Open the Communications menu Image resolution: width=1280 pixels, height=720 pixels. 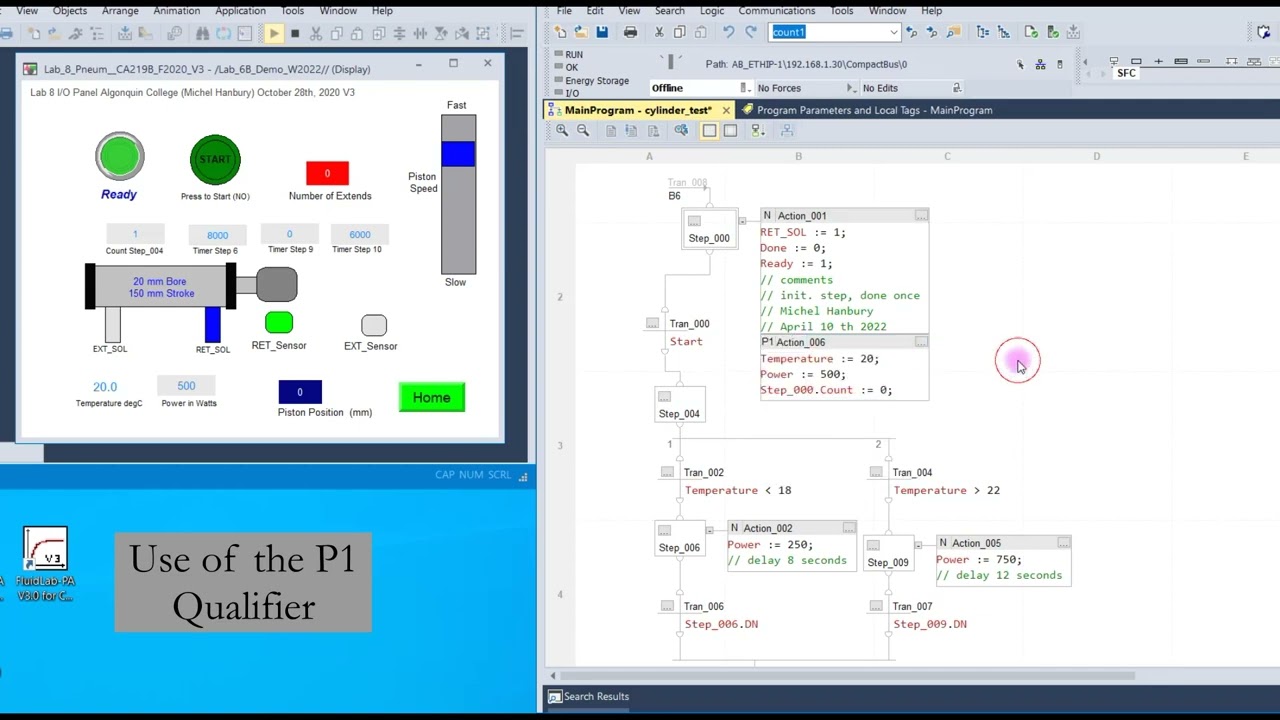point(776,10)
